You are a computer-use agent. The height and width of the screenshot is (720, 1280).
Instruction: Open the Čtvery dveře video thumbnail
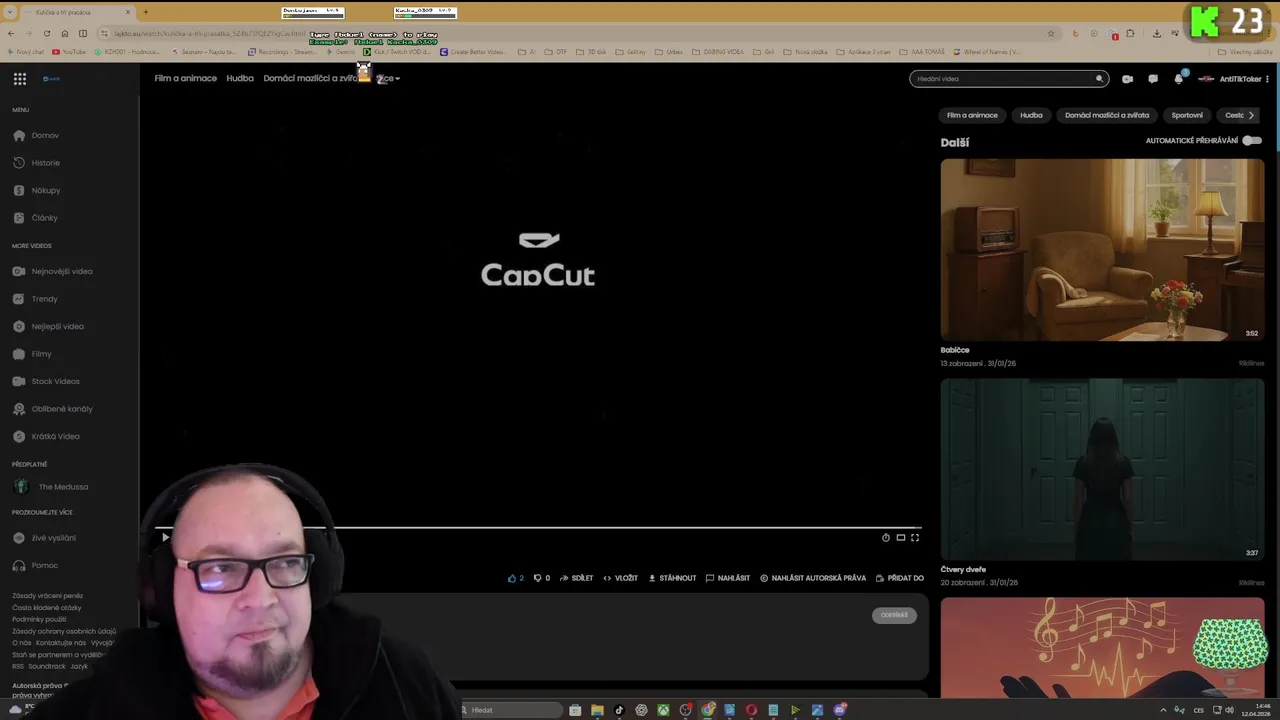pos(1102,470)
